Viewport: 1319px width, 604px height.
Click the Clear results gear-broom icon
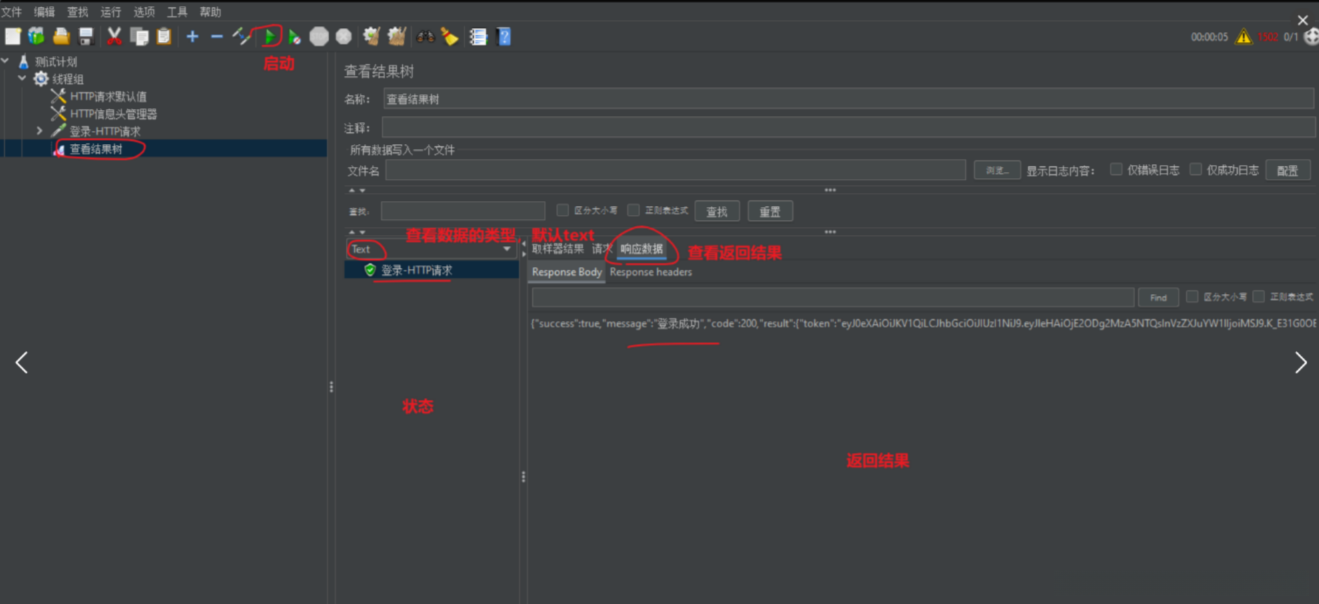point(372,36)
